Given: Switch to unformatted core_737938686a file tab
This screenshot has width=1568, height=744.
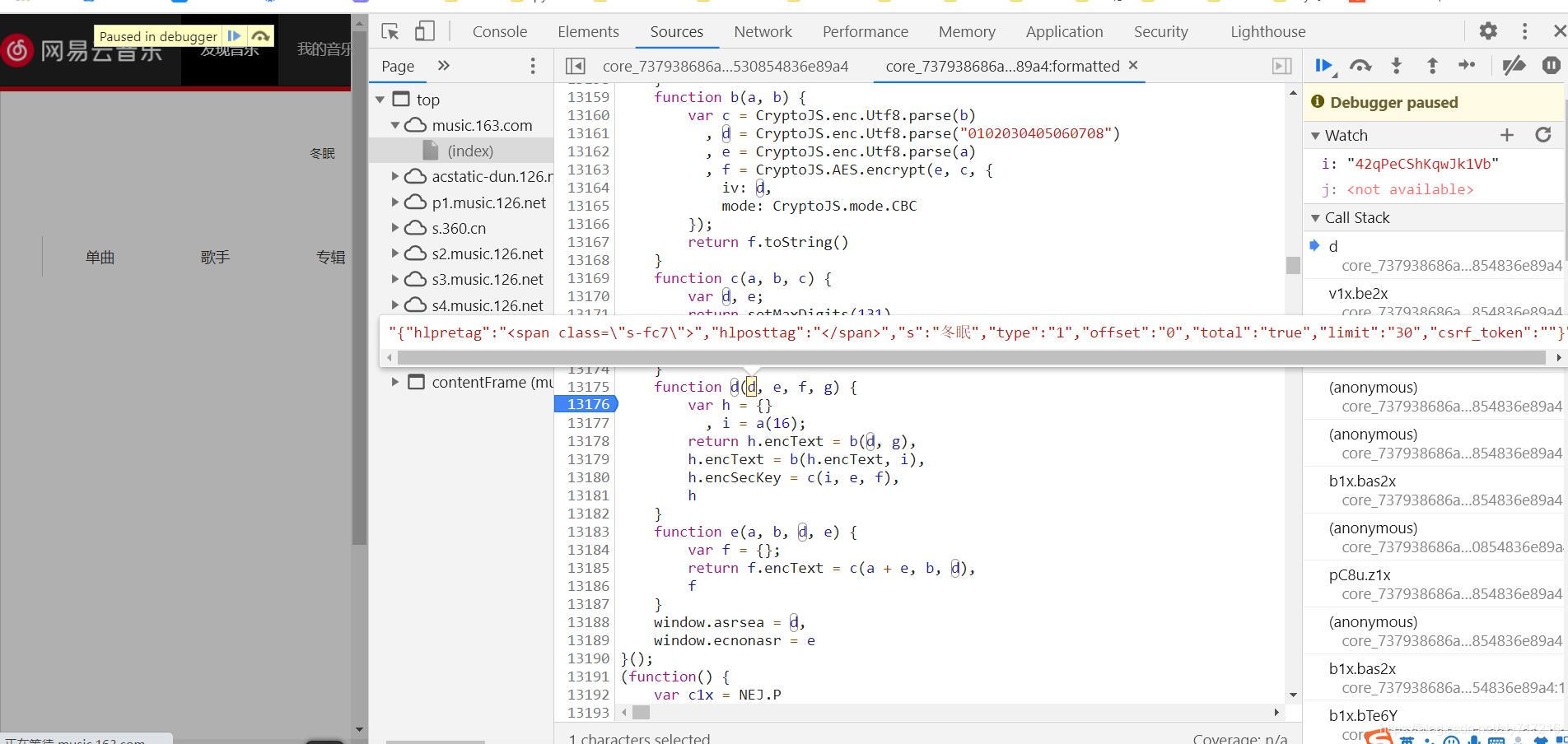Looking at the screenshot, I should click(725, 66).
